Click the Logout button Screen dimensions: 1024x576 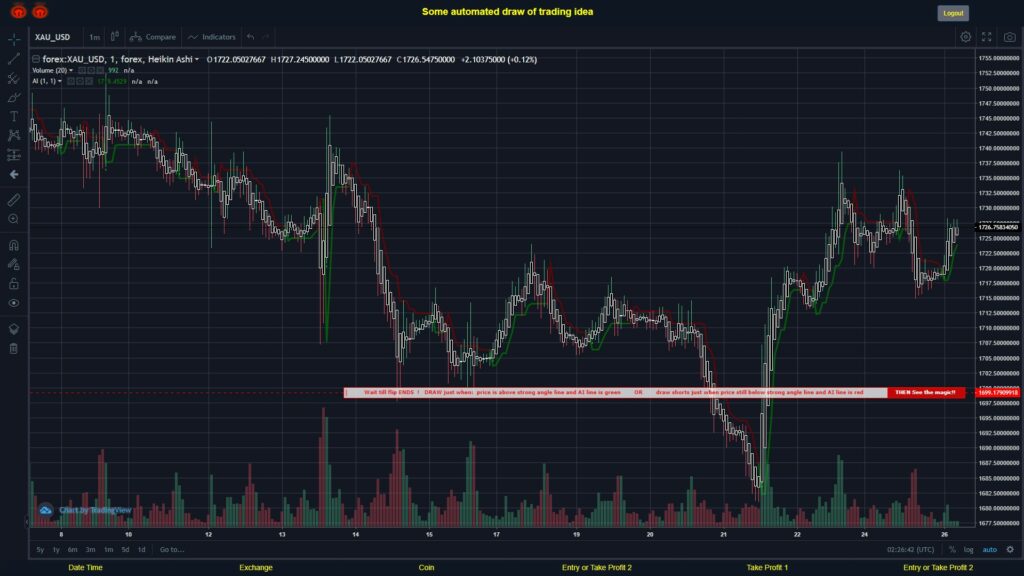coord(953,13)
